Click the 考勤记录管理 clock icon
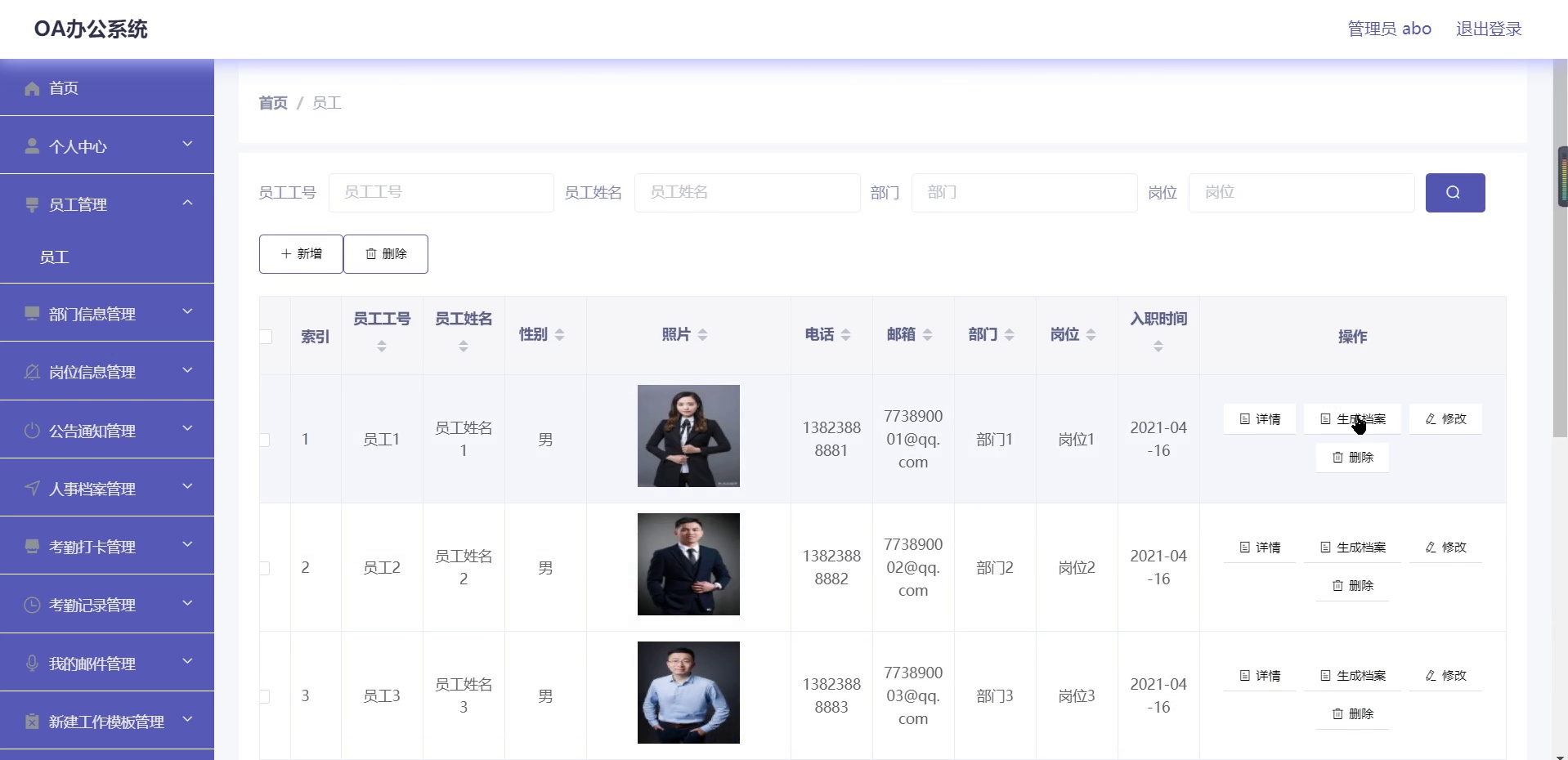The height and width of the screenshot is (760, 1568). tap(32, 605)
